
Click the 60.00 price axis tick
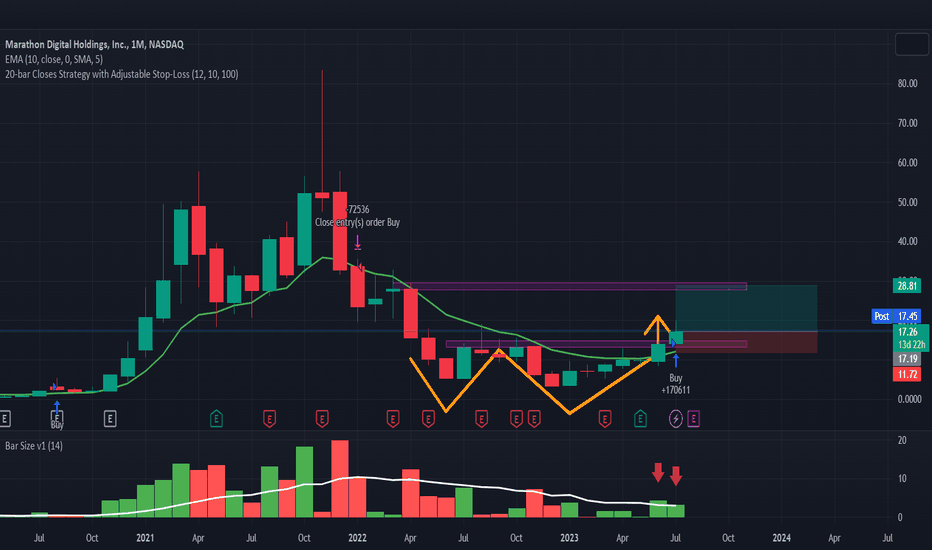(x=907, y=162)
